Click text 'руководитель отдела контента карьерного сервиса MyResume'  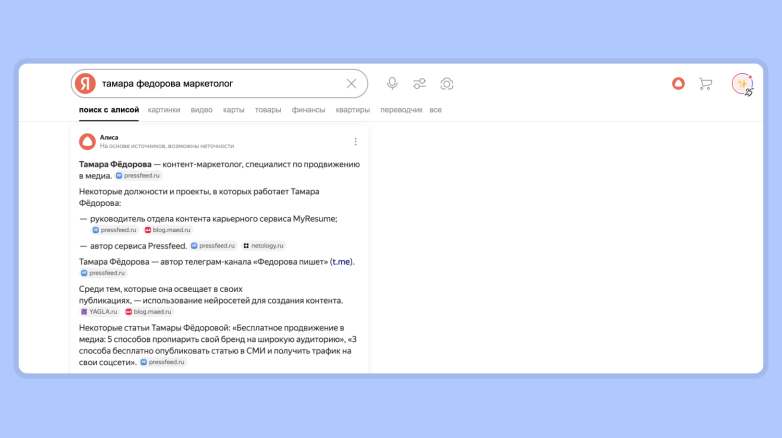point(213,219)
